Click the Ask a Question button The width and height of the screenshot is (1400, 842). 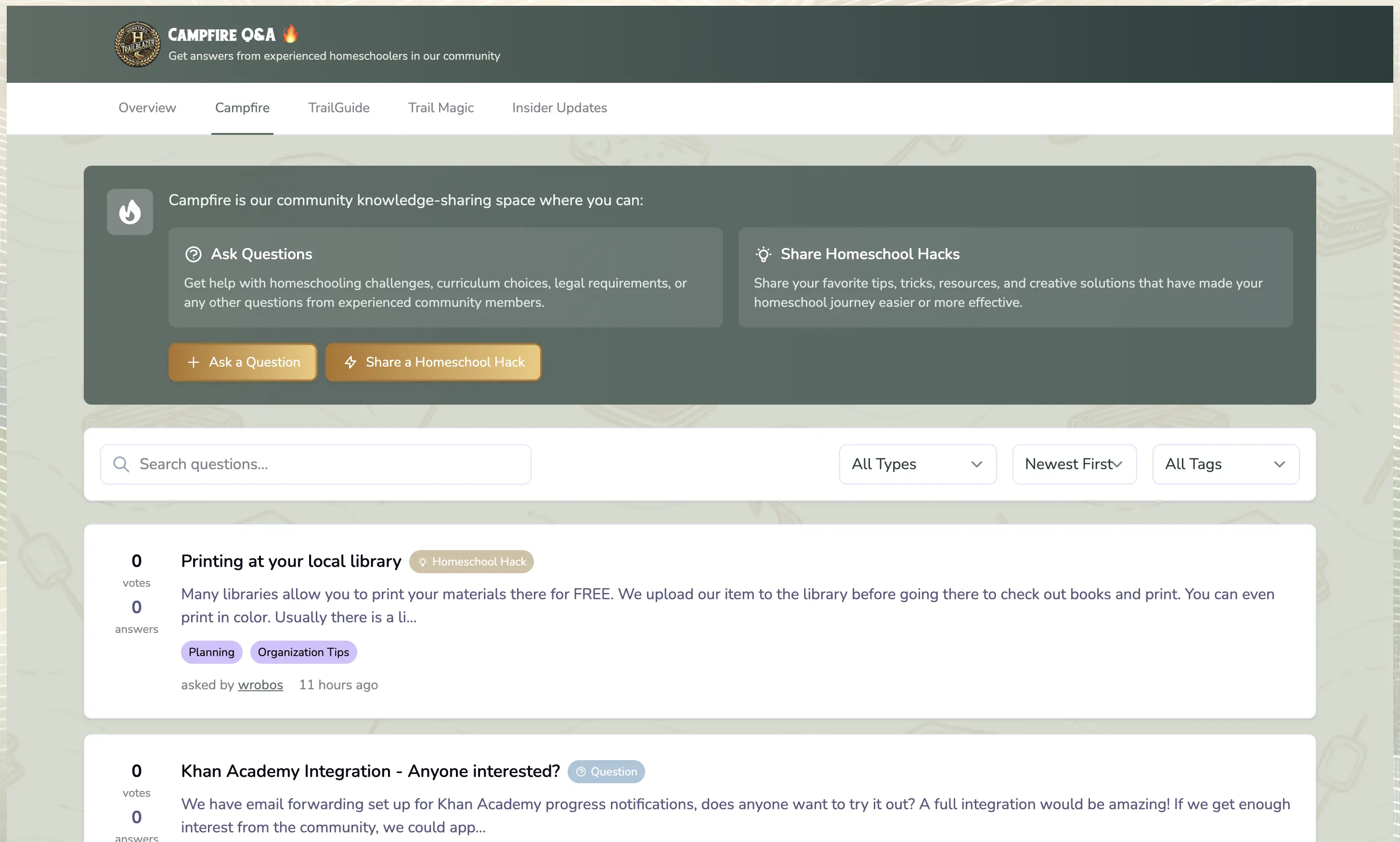point(243,362)
